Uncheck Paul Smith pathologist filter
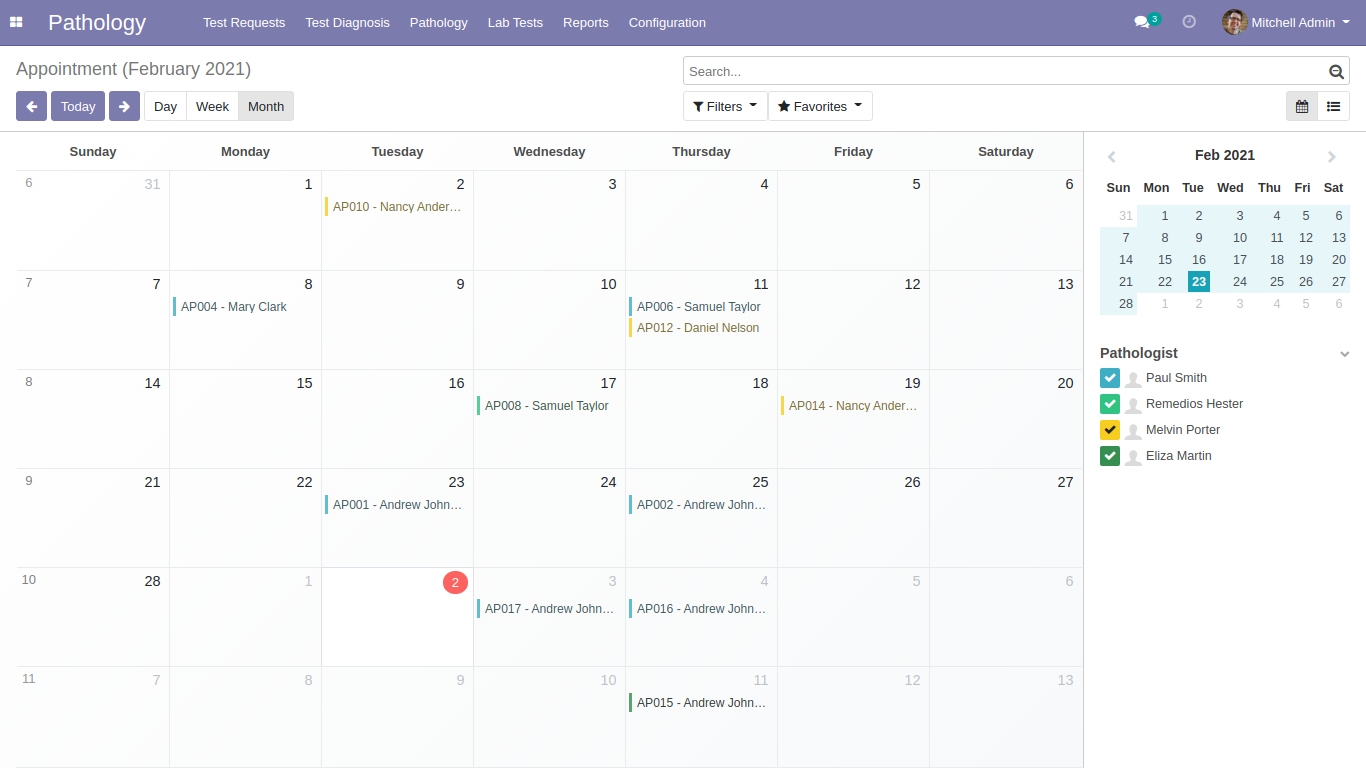 tap(1110, 378)
